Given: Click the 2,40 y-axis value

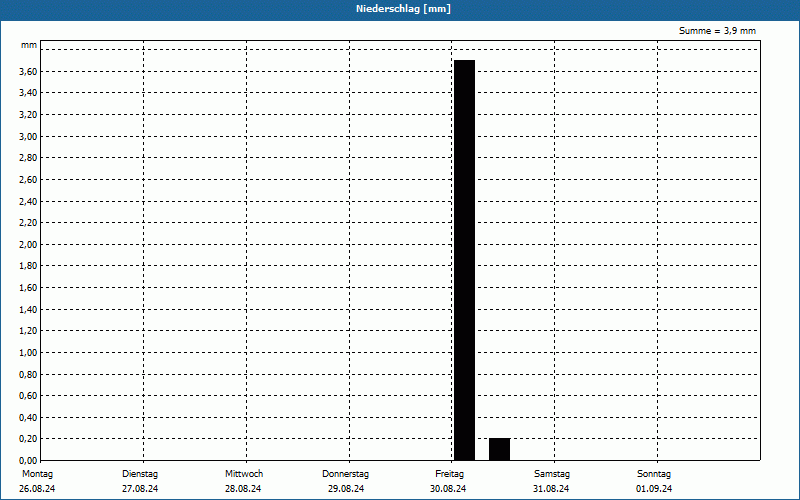Looking at the screenshot, I should tap(28, 202).
